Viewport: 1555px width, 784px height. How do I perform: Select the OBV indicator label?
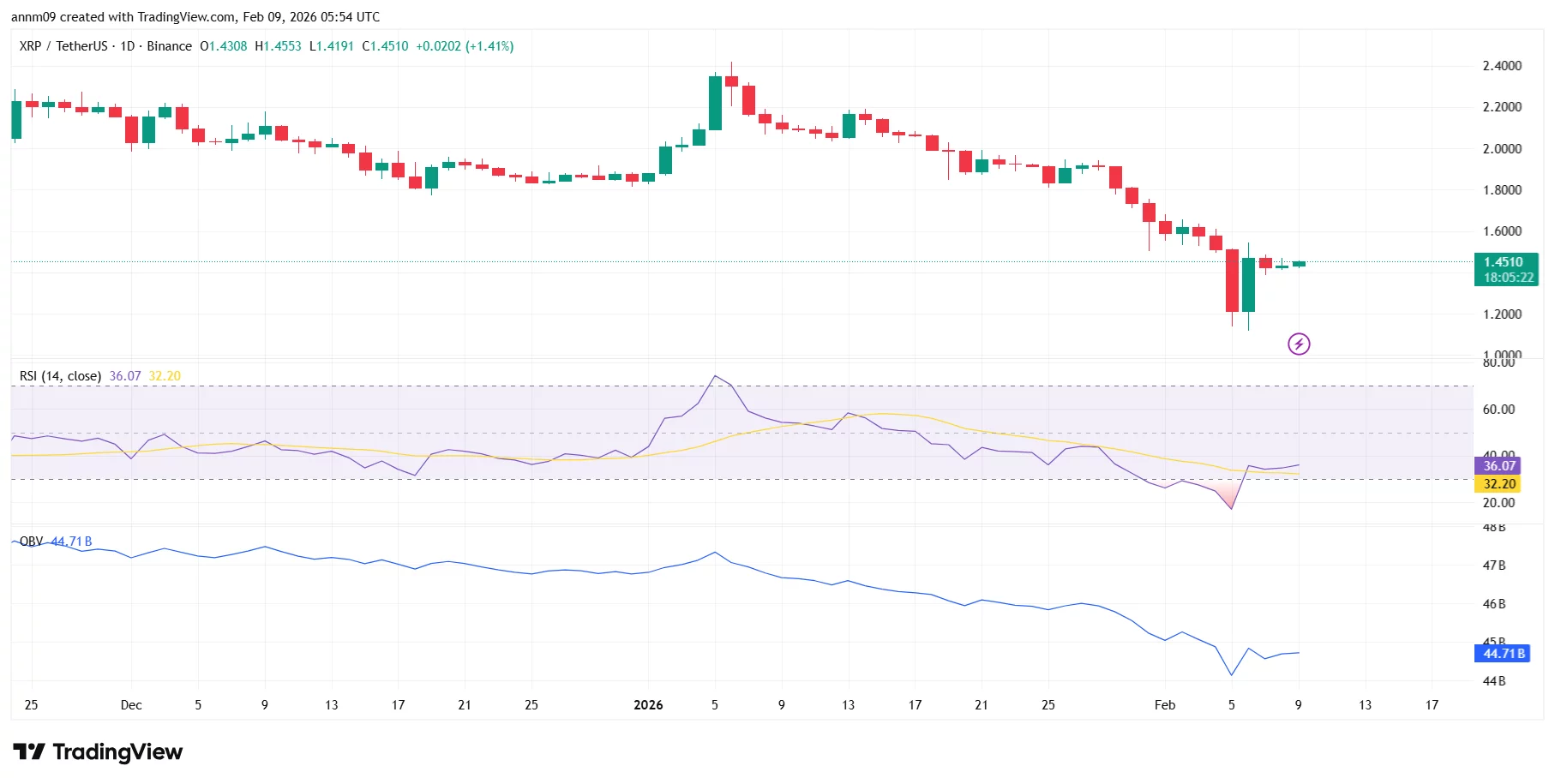click(x=29, y=541)
